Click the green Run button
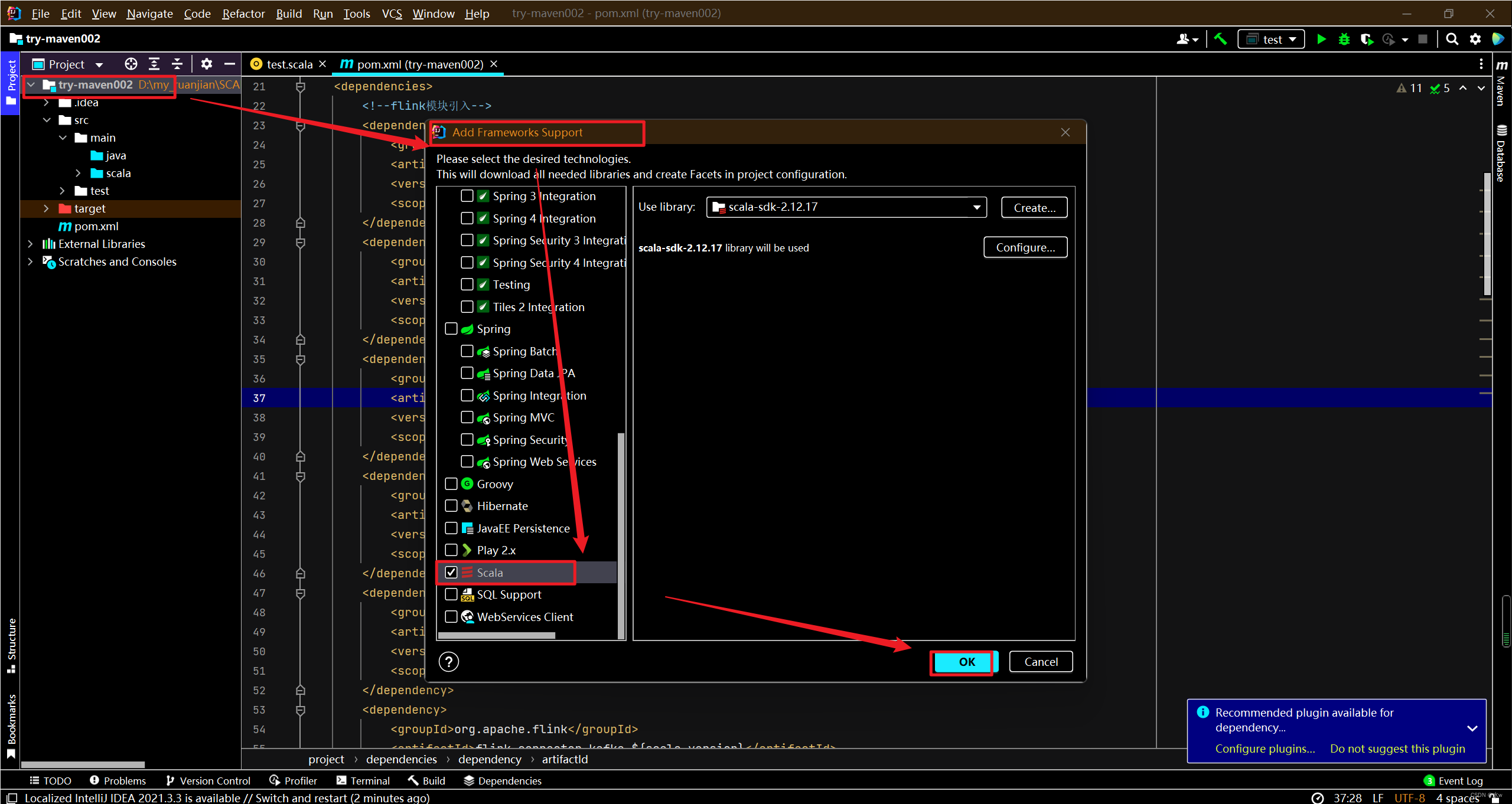 tap(1321, 40)
